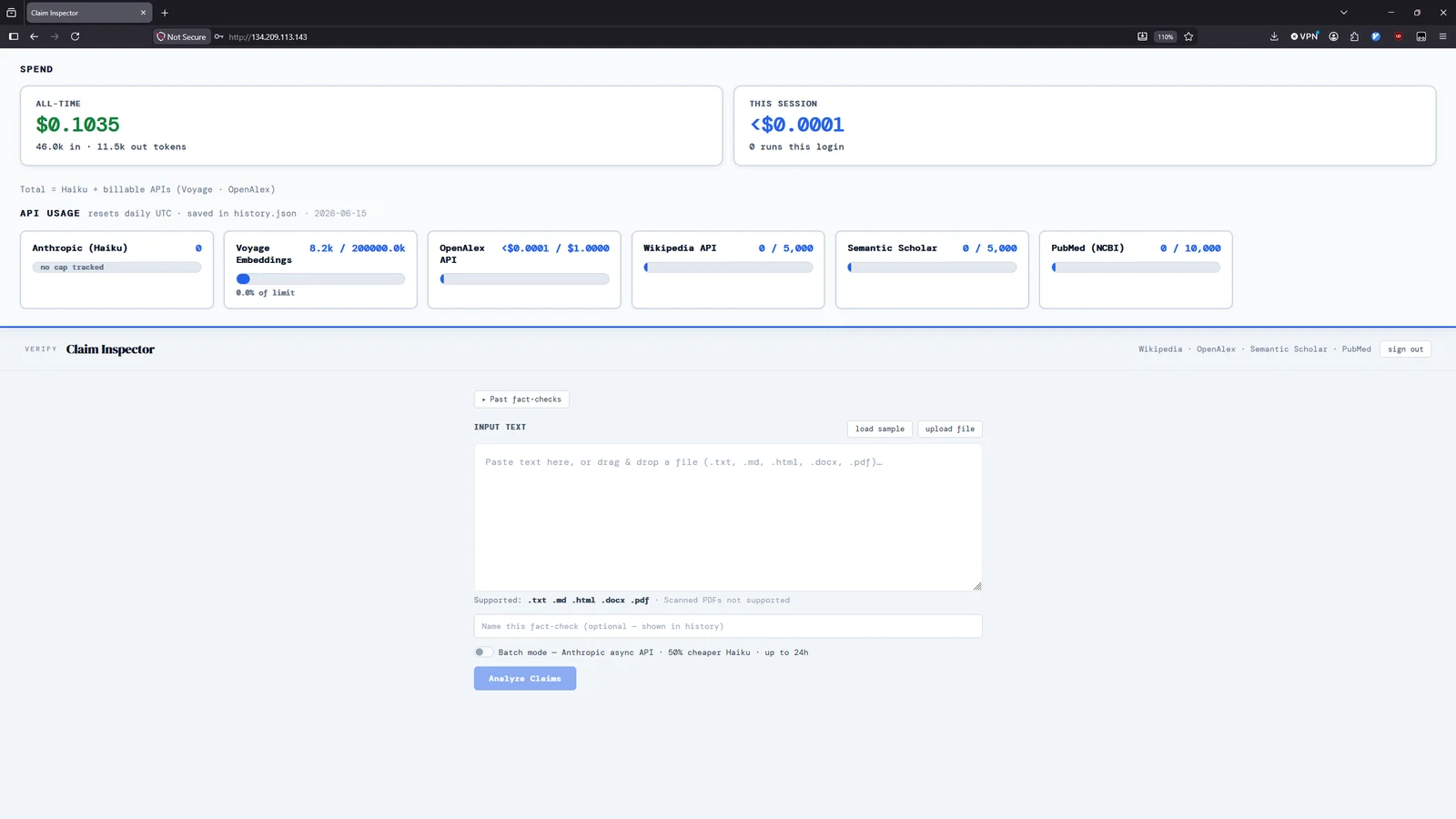Click the browser back arrow
Image resolution: width=1456 pixels, height=819 pixels.
[34, 36]
